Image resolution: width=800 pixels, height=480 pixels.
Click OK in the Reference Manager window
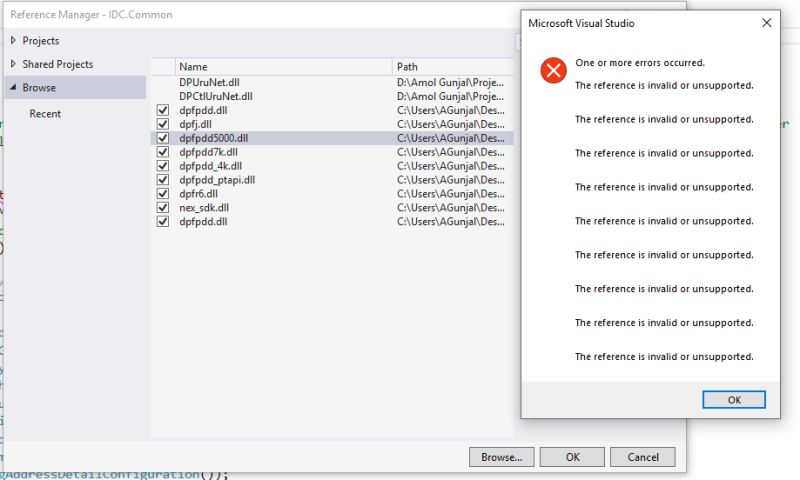572,457
